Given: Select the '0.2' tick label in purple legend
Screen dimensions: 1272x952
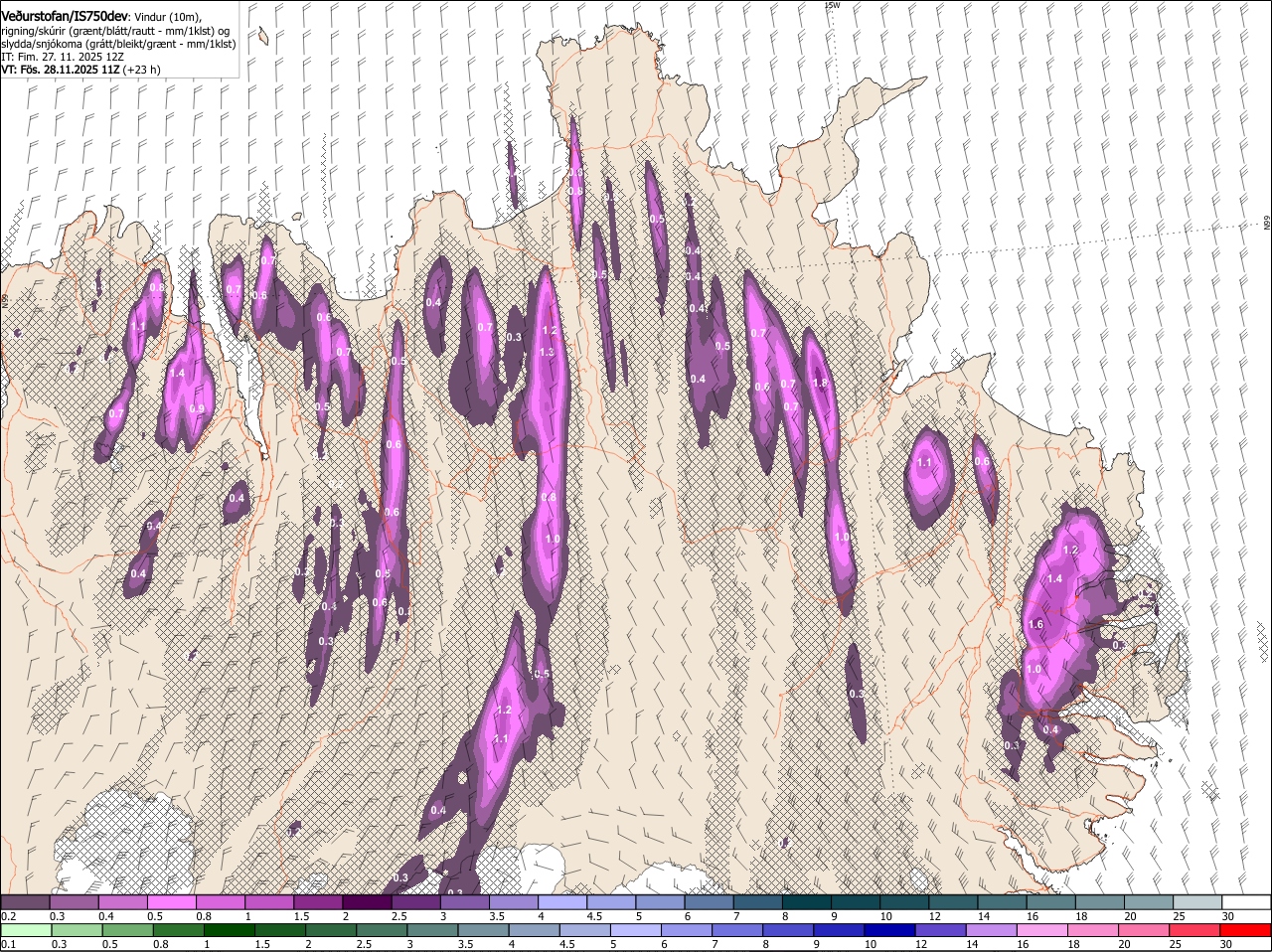Looking at the screenshot, I should [8, 916].
